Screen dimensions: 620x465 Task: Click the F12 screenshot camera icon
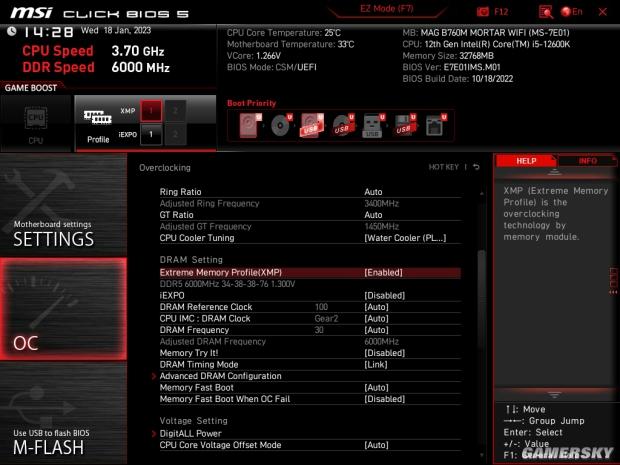(x=482, y=12)
